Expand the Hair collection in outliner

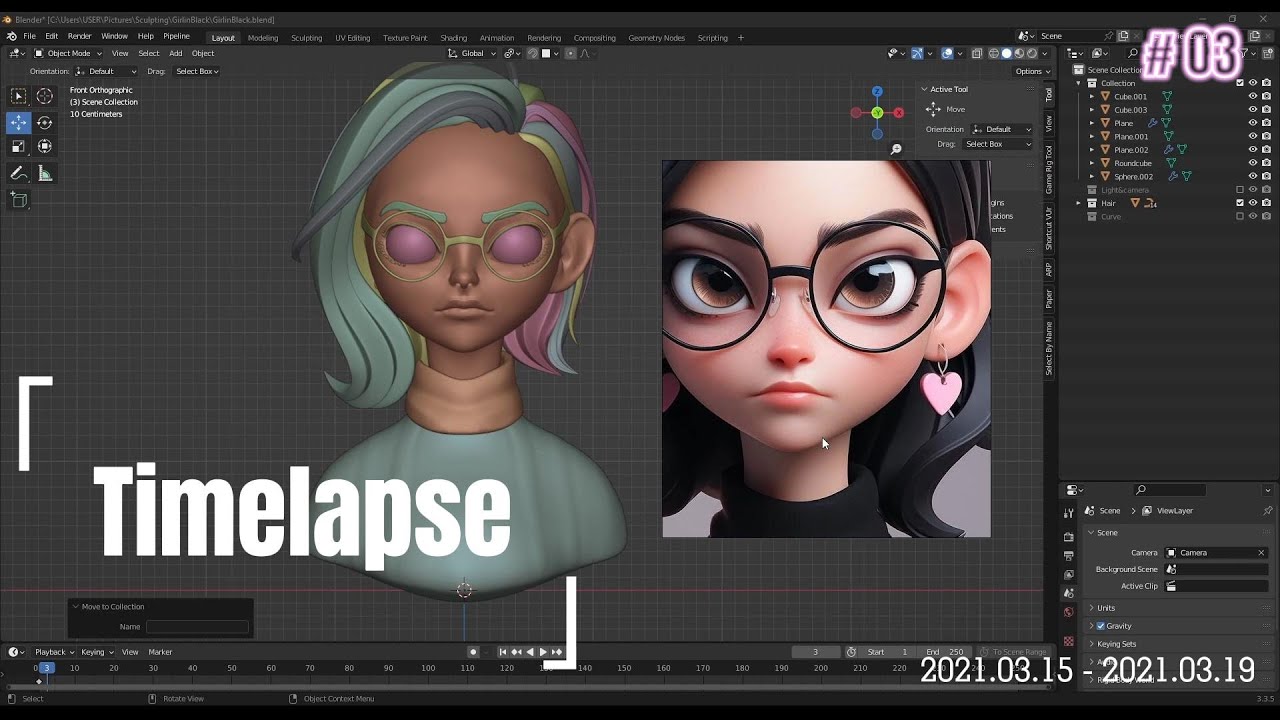click(x=1079, y=203)
